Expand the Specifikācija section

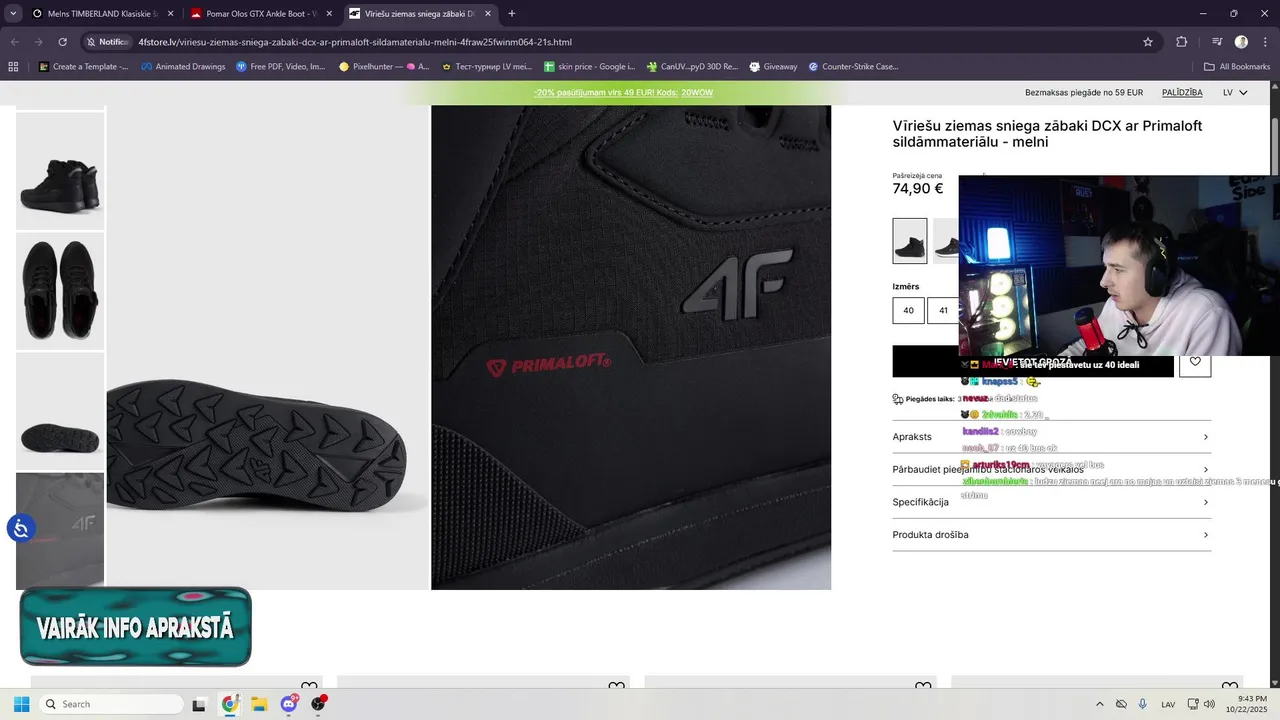pyautogui.click(x=1051, y=502)
